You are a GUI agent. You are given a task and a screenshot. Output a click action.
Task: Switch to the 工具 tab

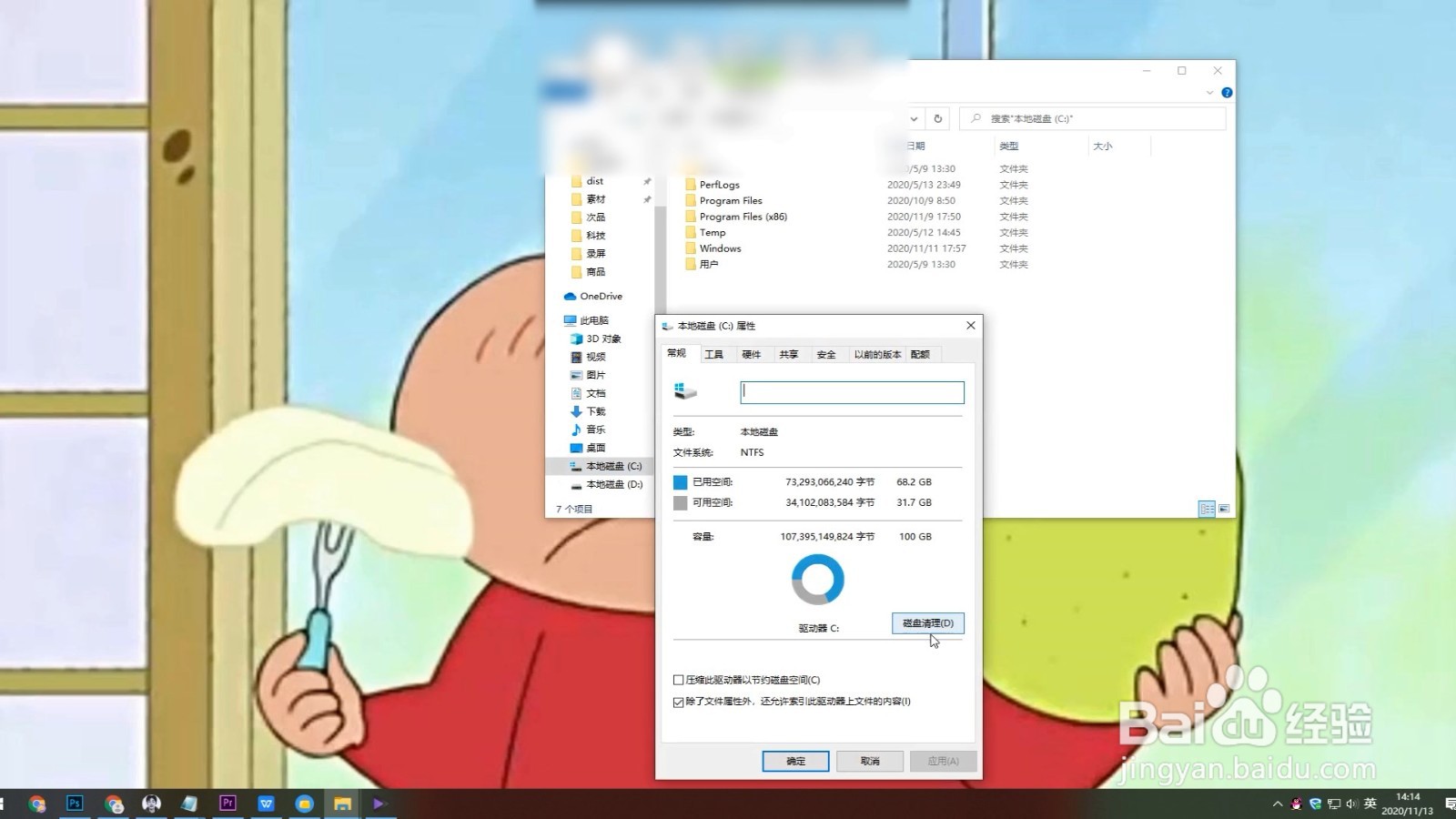click(x=714, y=355)
